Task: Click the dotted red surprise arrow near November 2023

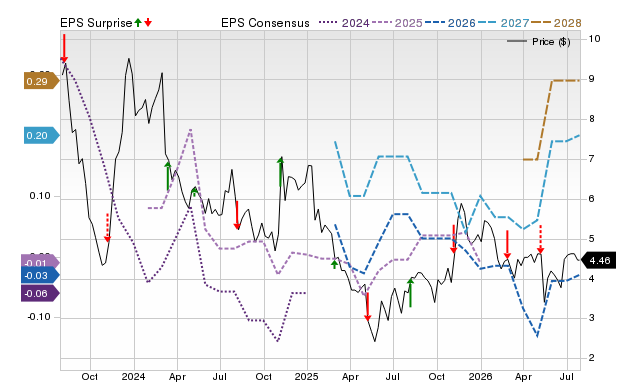Action: pyautogui.click(x=107, y=228)
